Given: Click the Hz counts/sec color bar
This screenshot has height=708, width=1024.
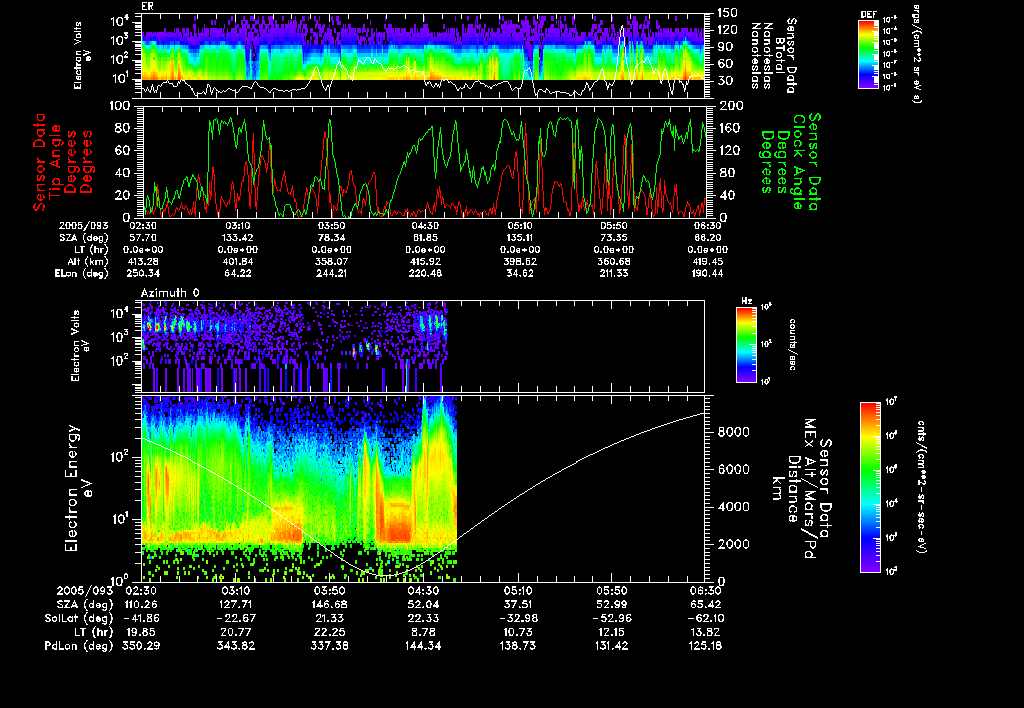Looking at the screenshot, I should click(746, 344).
